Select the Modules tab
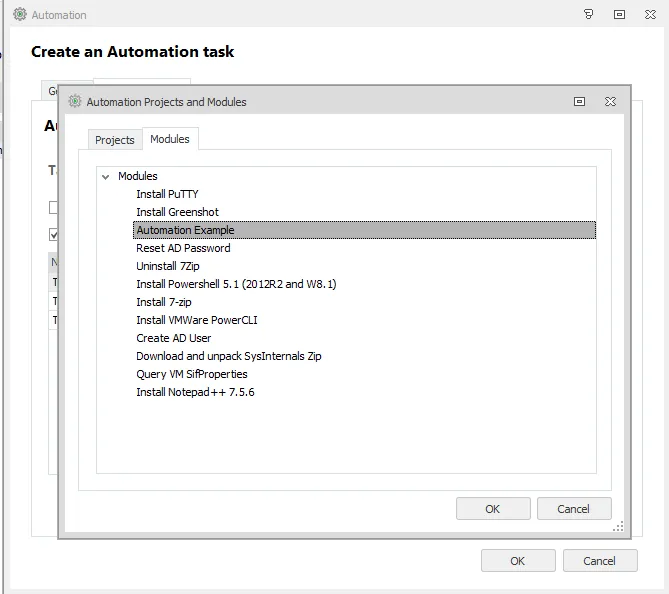669x594 pixels. point(169,139)
